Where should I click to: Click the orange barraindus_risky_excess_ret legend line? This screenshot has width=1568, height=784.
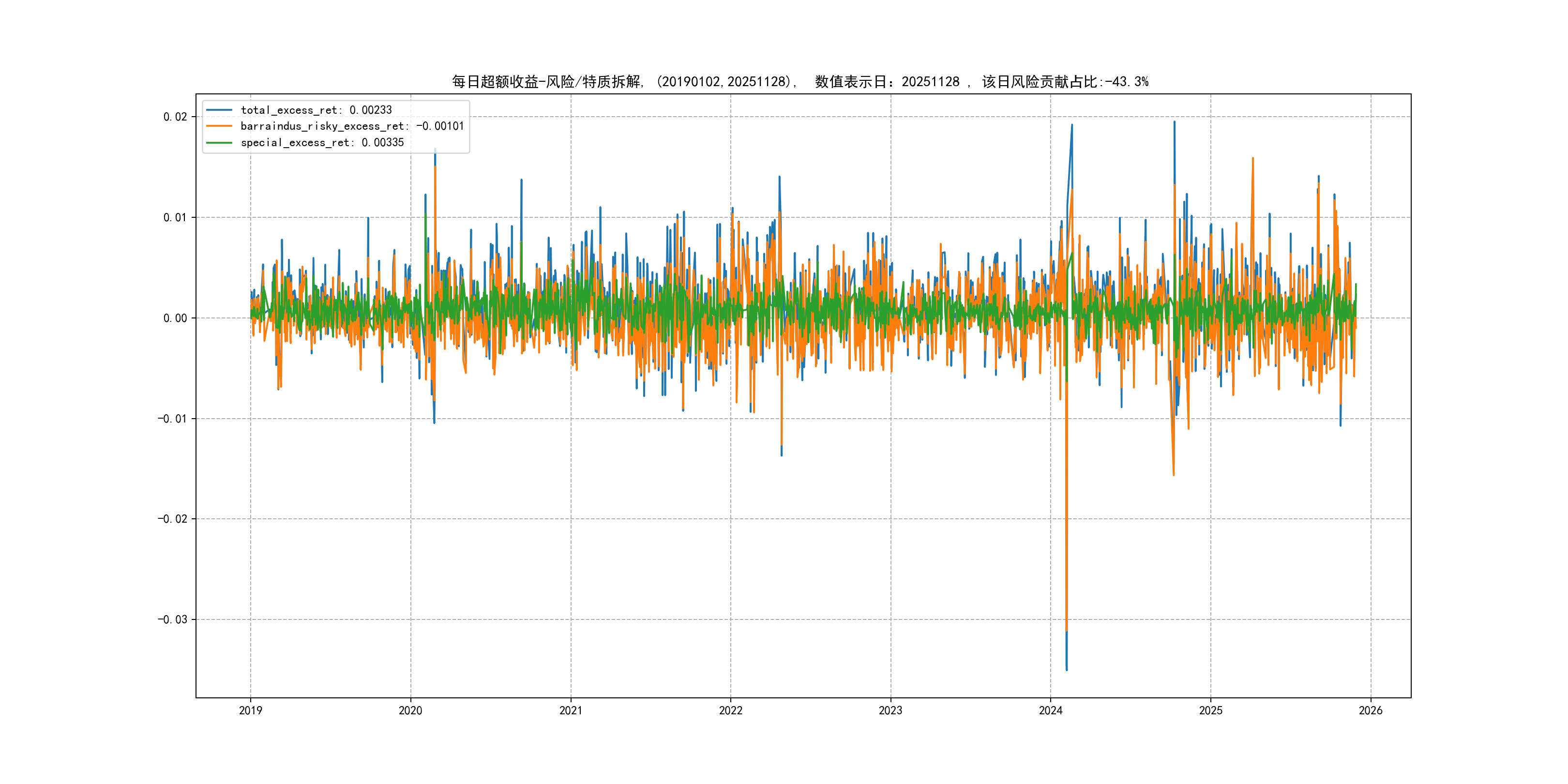point(219,126)
